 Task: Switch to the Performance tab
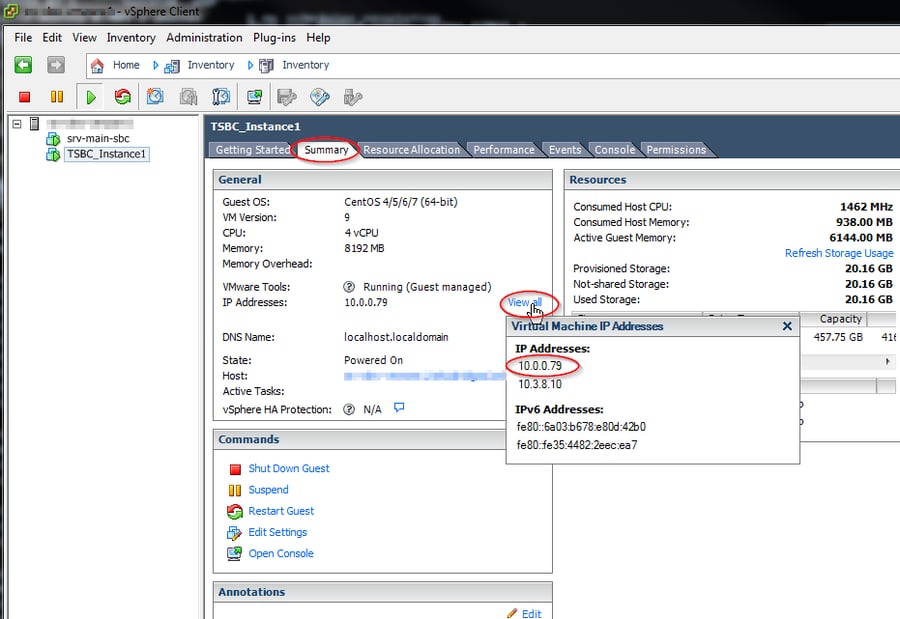pos(503,150)
